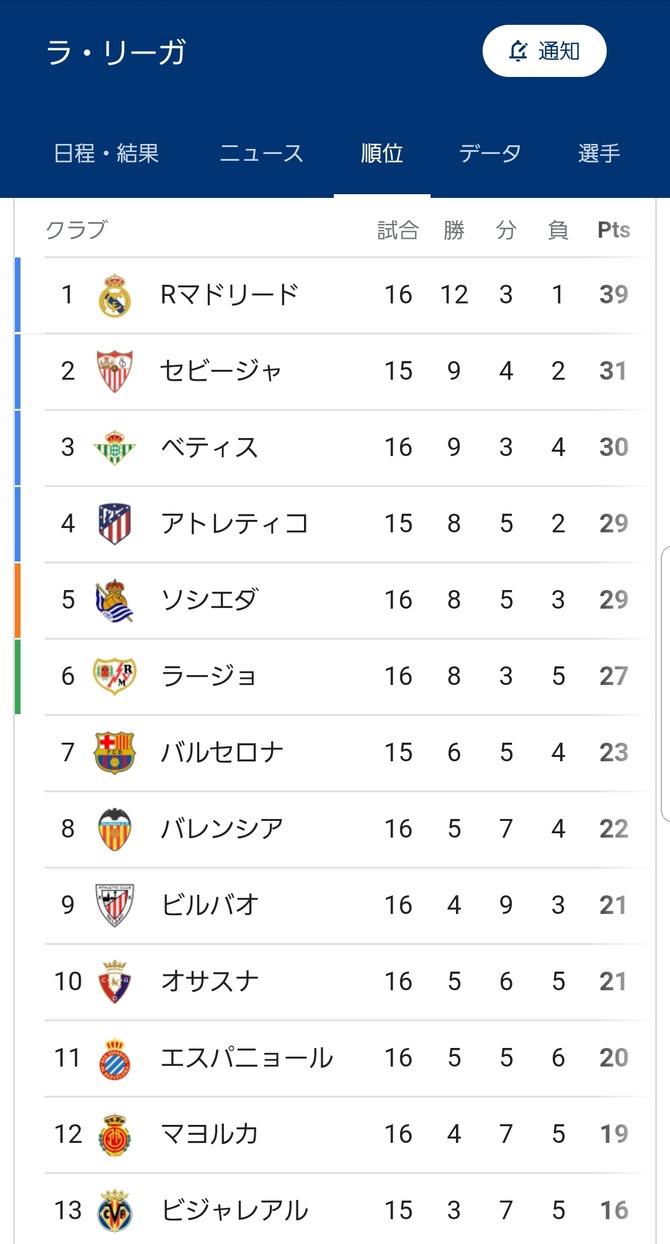The height and width of the screenshot is (1244, 670).
Task: Go to the 選手 tab
Action: click(x=599, y=153)
